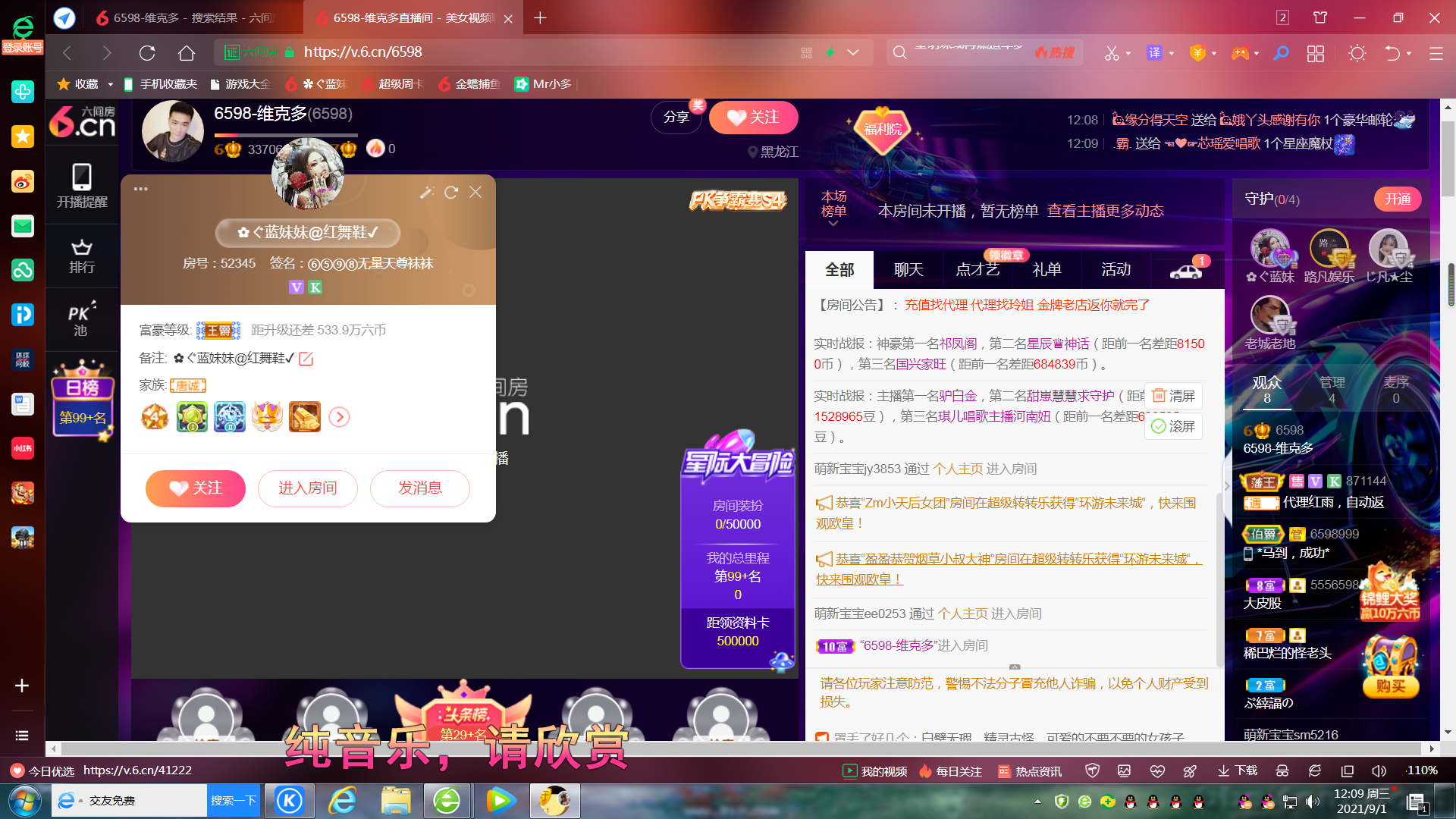Expand chat input area arrow
Image resolution: width=1456 pixels, height=819 pixels.
pyautogui.click(x=1014, y=667)
